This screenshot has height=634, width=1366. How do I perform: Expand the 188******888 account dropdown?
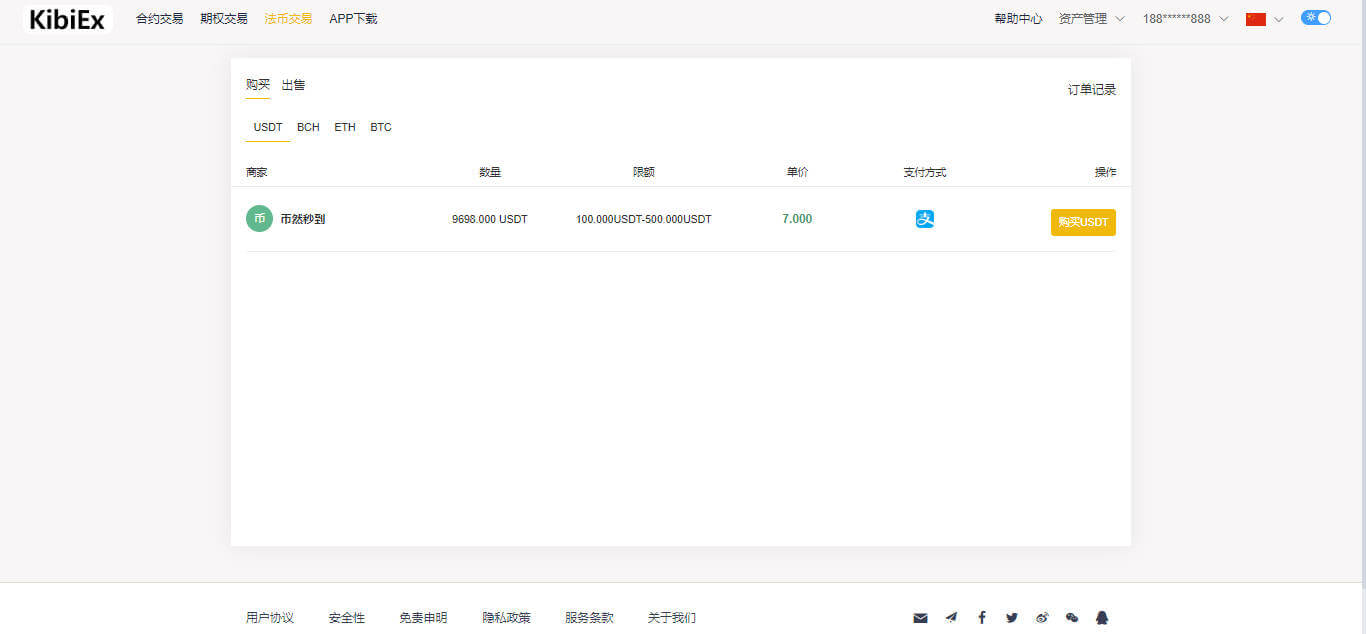pyautogui.click(x=1186, y=19)
